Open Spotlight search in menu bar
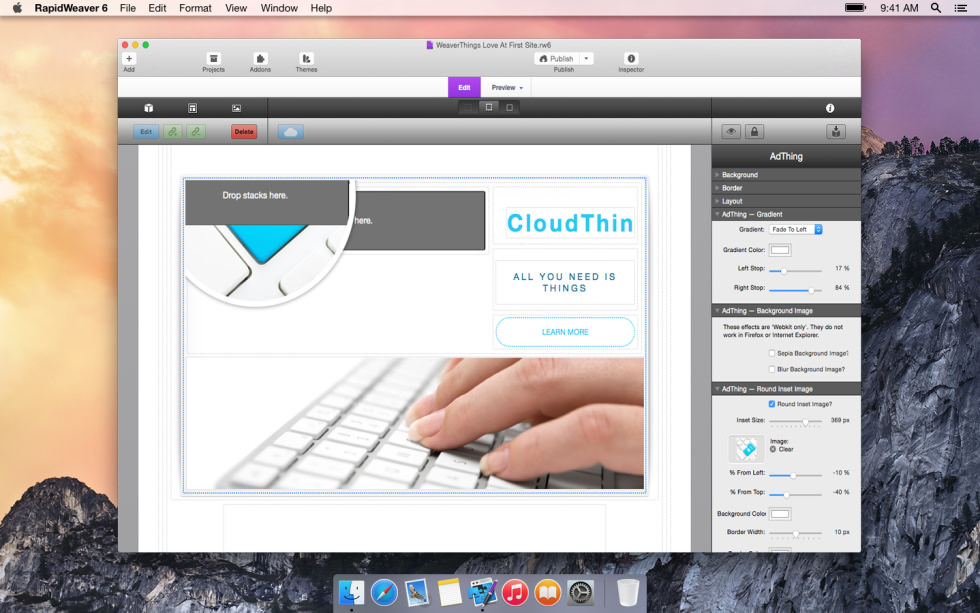The height and width of the screenshot is (613, 980). coord(936,8)
